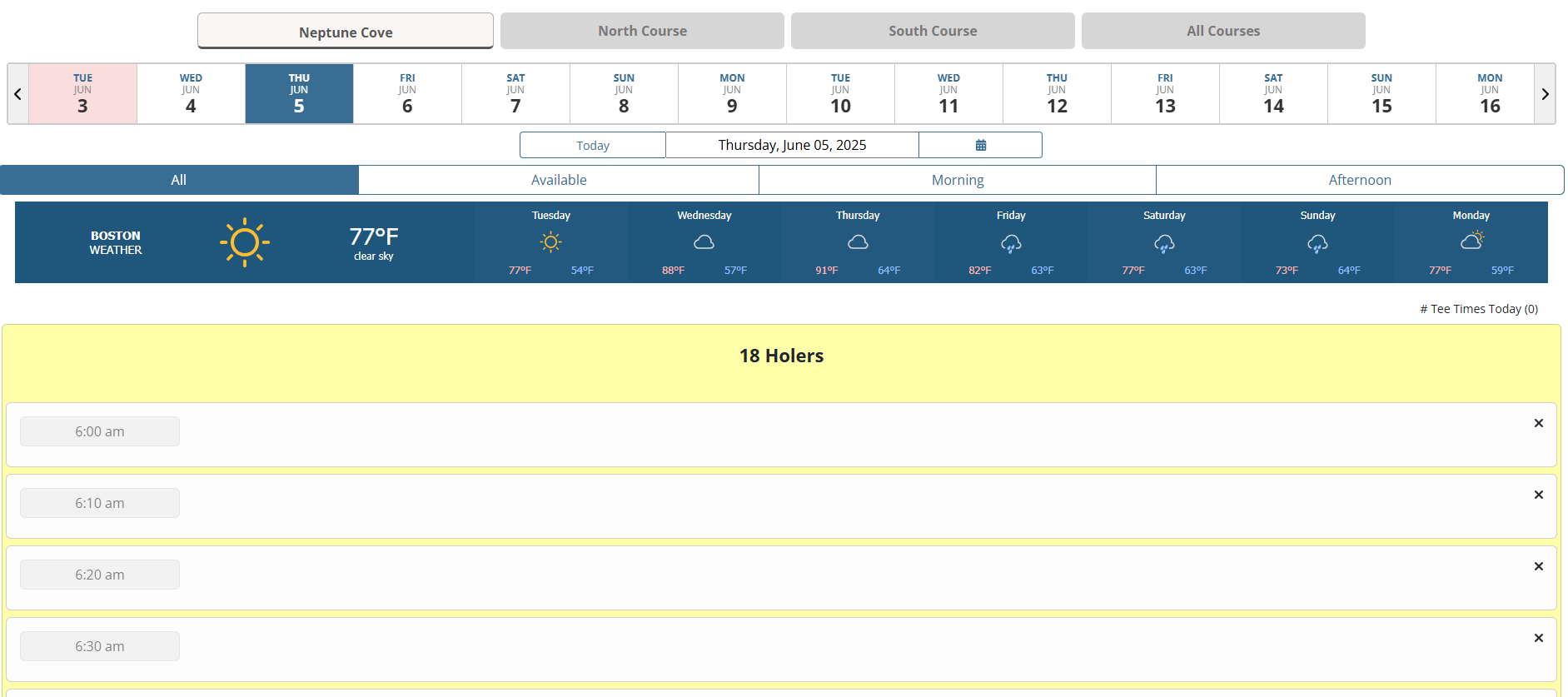Image resolution: width=1568 pixels, height=697 pixels.
Task: Close the 6:20 am tee time row
Action: (x=1539, y=566)
